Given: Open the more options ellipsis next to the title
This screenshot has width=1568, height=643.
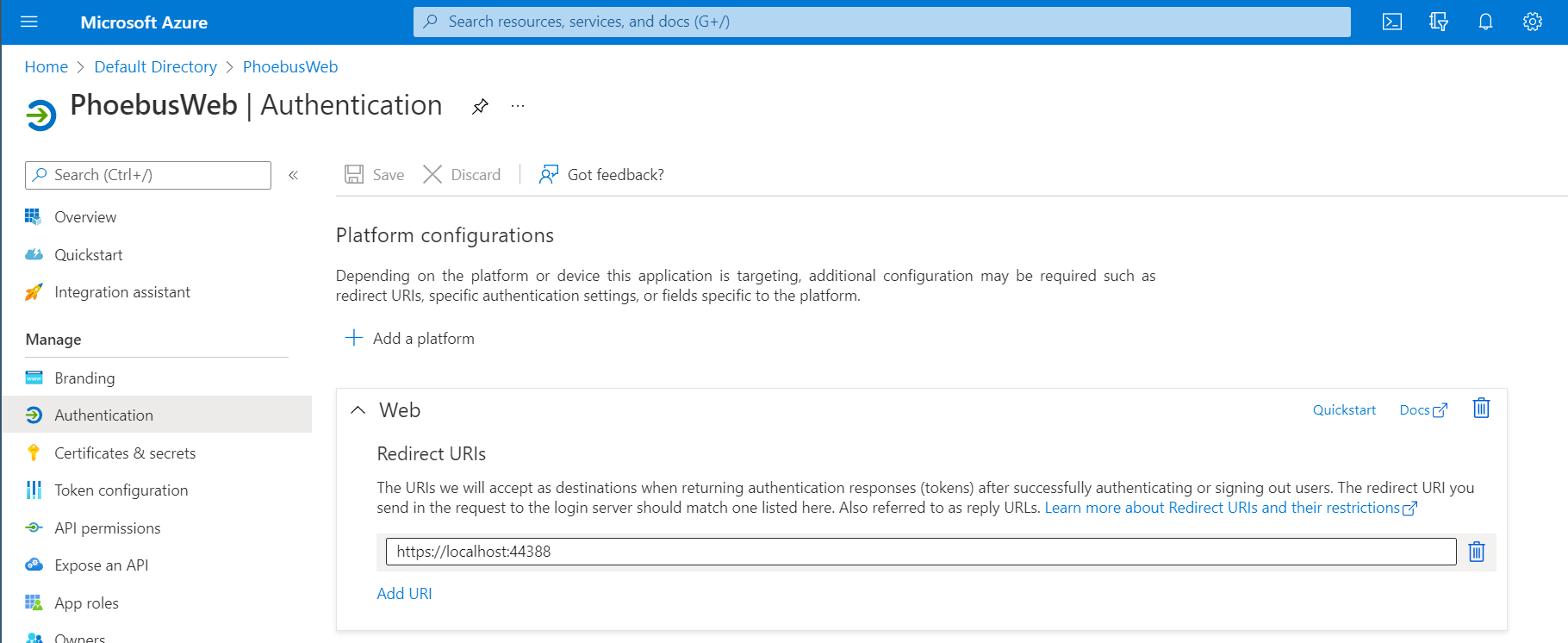Looking at the screenshot, I should (x=517, y=106).
